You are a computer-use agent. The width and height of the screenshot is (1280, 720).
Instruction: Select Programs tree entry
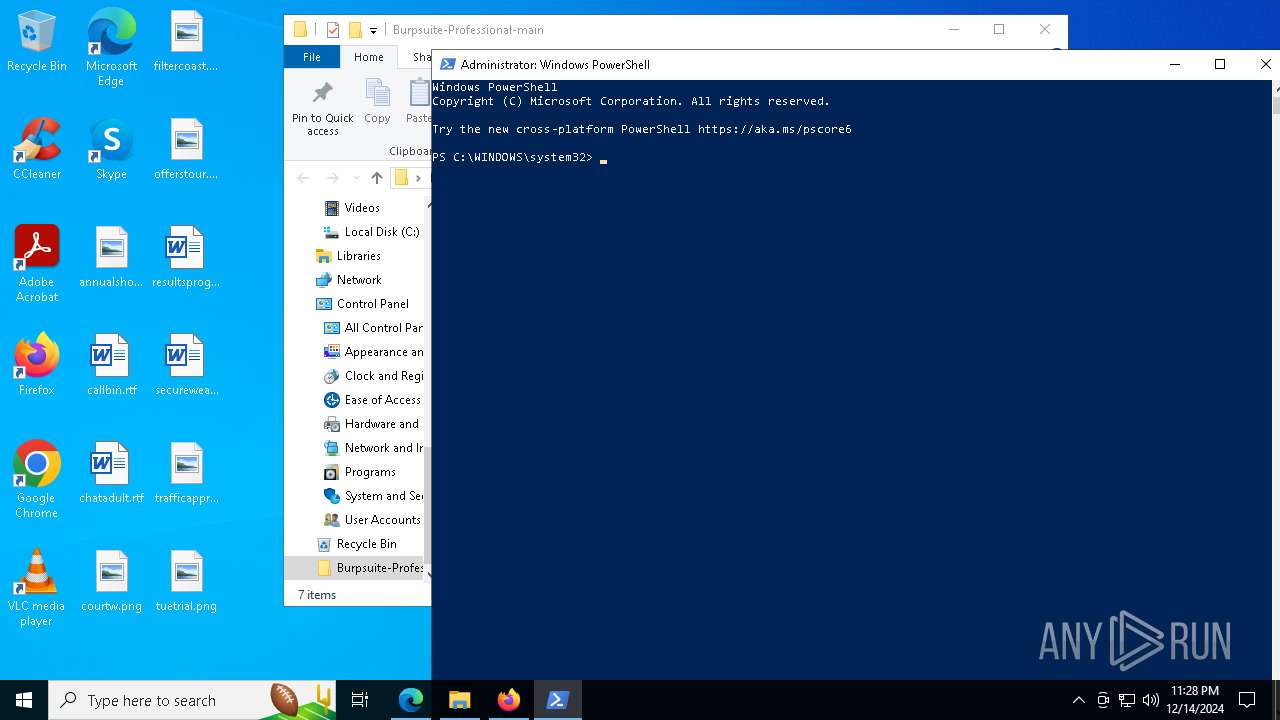[x=370, y=472]
